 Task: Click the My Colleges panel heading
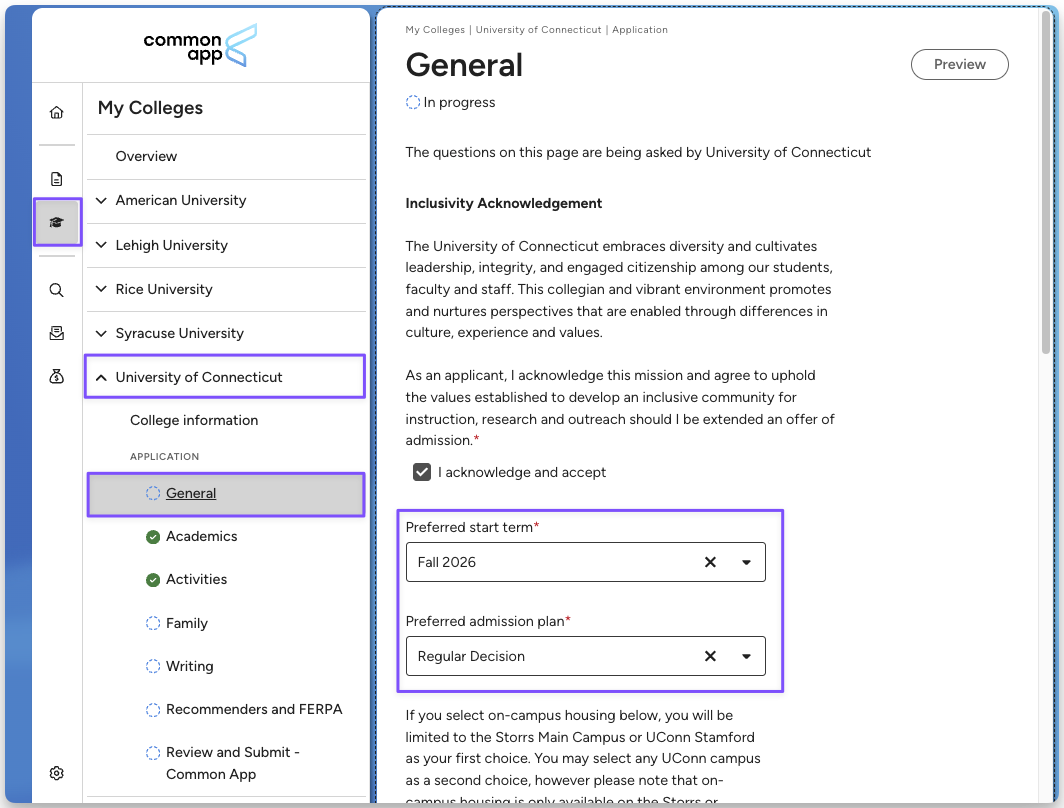click(x=150, y=108)
